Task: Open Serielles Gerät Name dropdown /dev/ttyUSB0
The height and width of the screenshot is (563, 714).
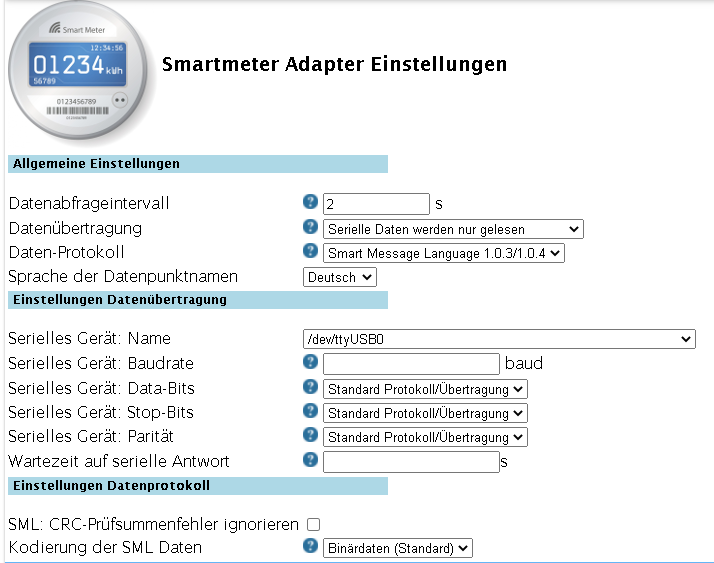Action: pyautogui.click(x=499, y=339)
